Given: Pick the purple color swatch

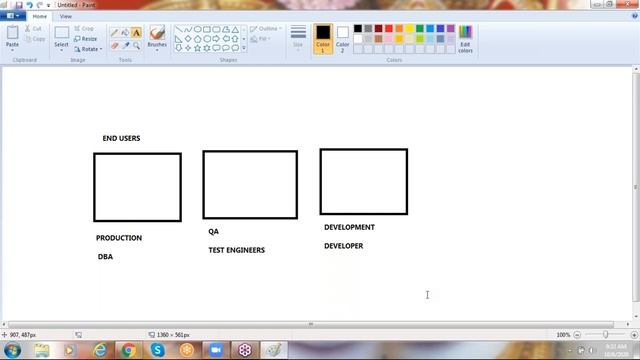Looking at the screenshot, I should click(x=451, y=29).
